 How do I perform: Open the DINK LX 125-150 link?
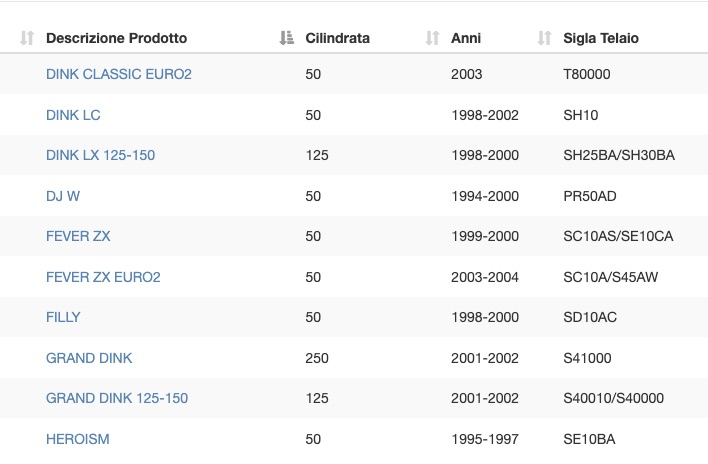[x=100, y=155]
